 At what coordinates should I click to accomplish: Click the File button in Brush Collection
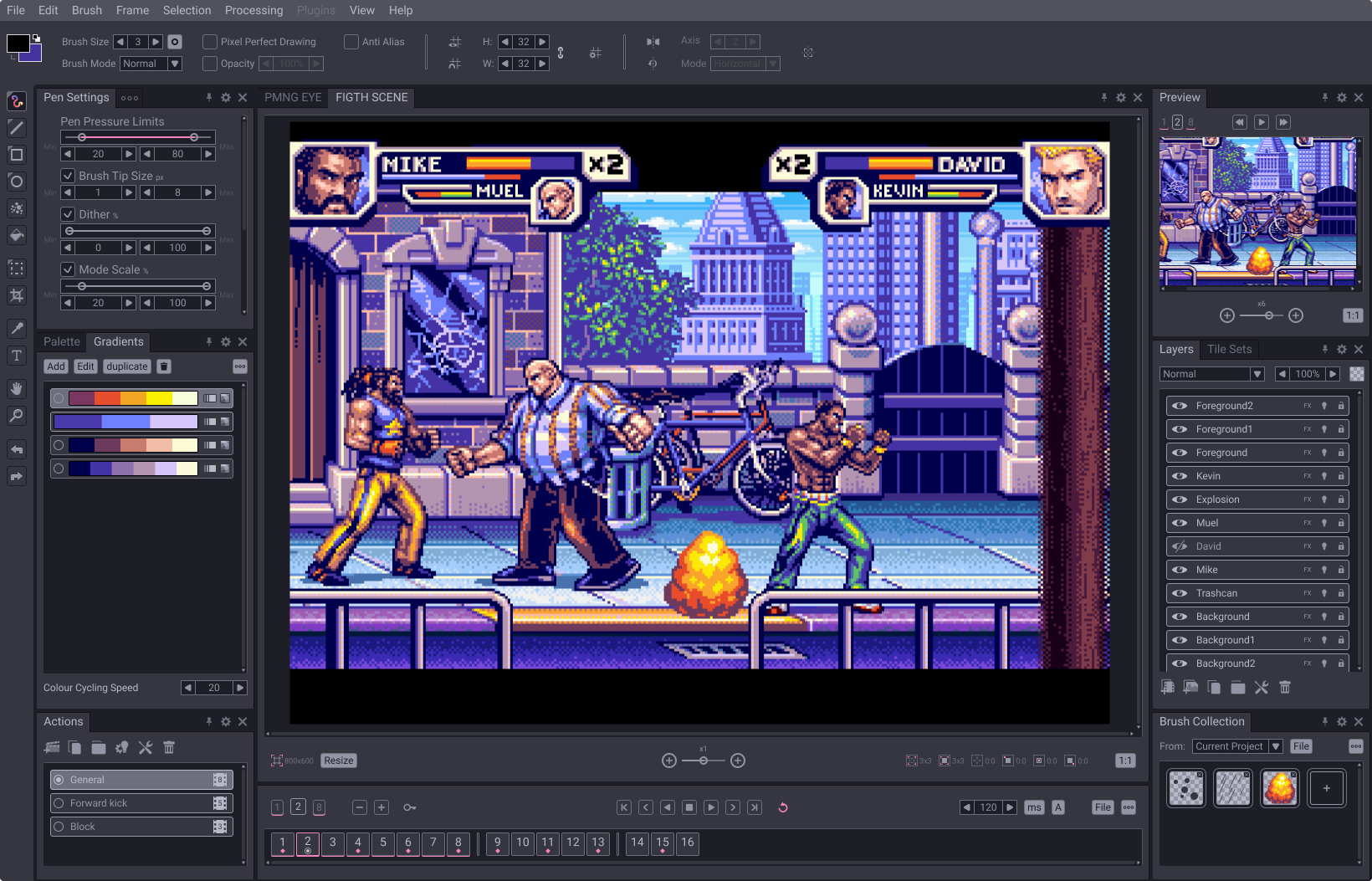coord(1301,746)
